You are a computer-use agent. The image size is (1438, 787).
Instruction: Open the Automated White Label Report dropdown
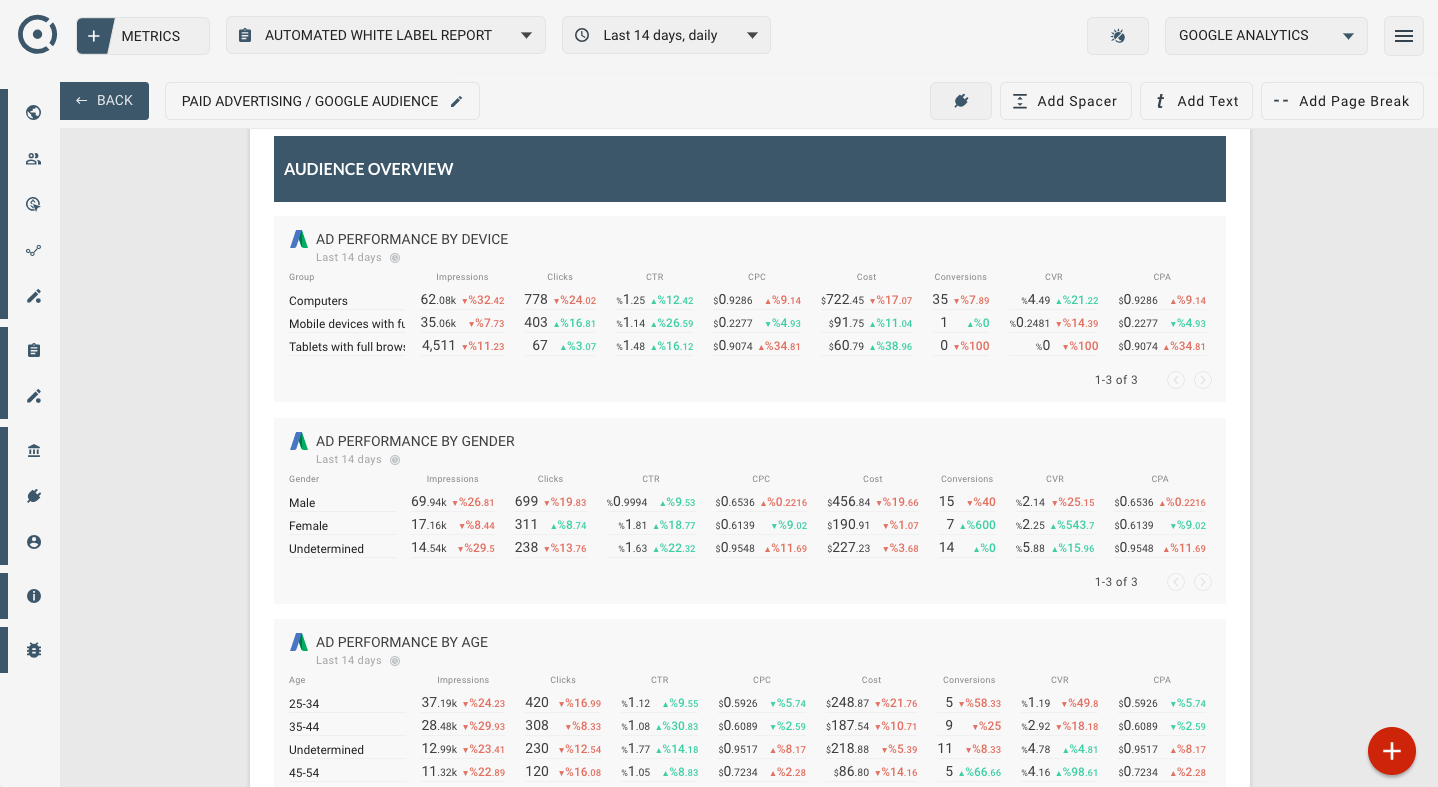(x=386, y=35)
